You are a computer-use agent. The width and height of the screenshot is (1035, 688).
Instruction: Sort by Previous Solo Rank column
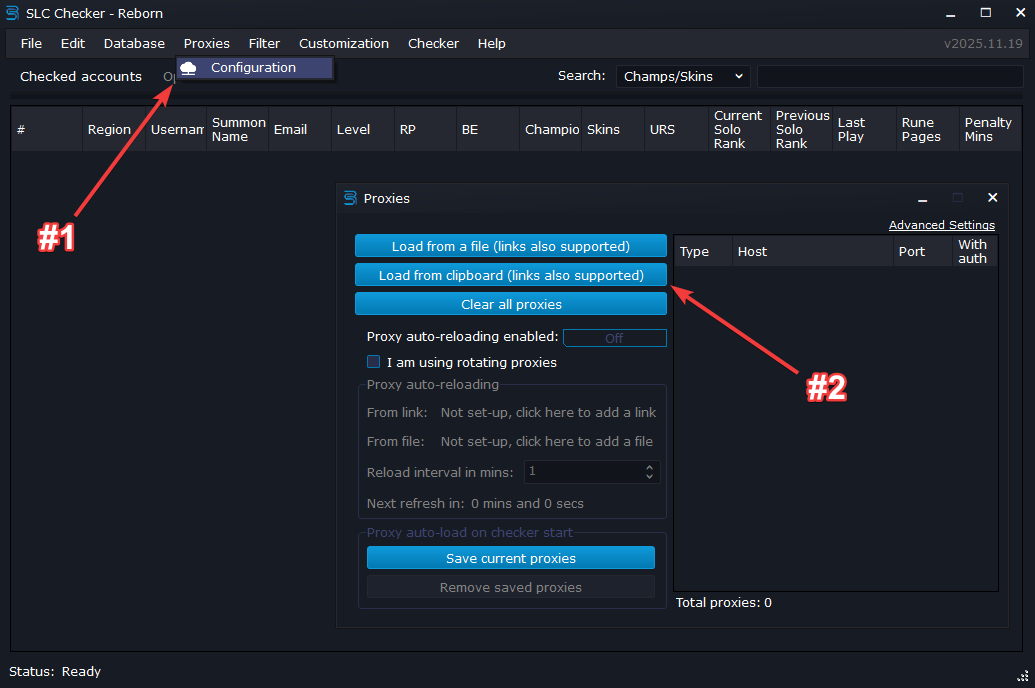[x=801, y=129]
